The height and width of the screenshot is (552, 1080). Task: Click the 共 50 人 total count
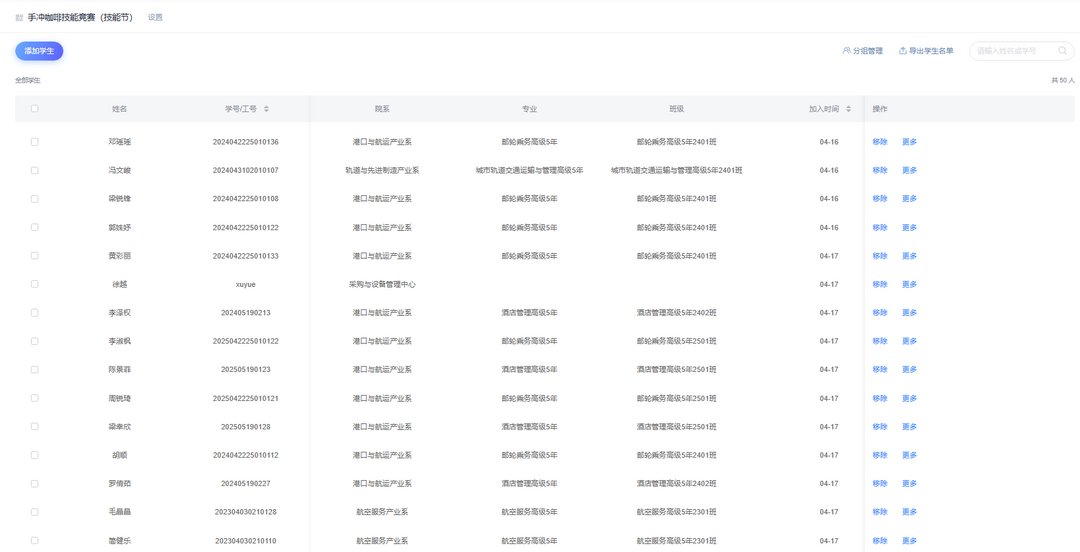click(x=1063, y=81)
